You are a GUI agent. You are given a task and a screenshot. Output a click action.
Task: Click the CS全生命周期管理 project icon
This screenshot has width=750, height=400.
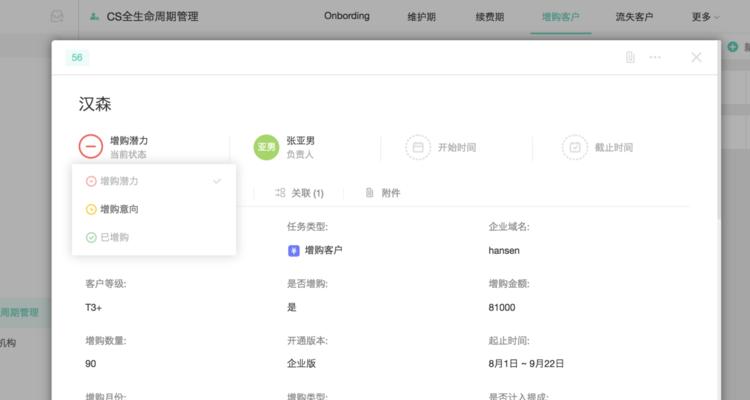coord(95,16)
